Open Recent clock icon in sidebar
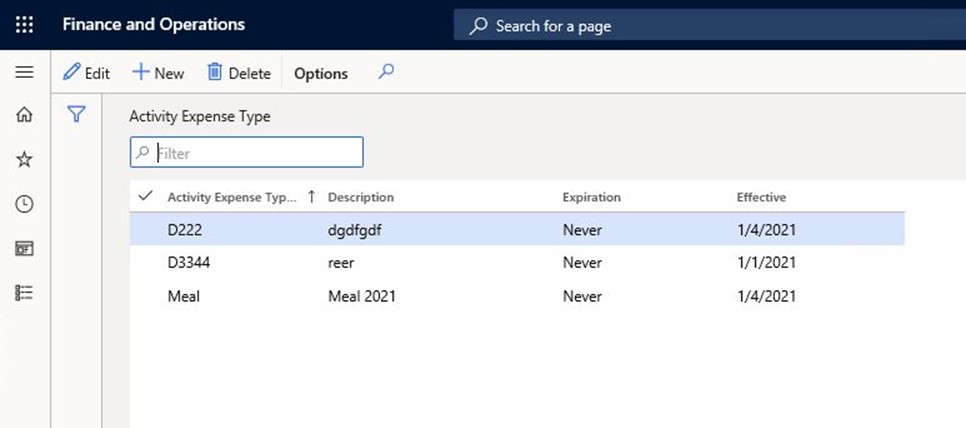 point(24,204)
